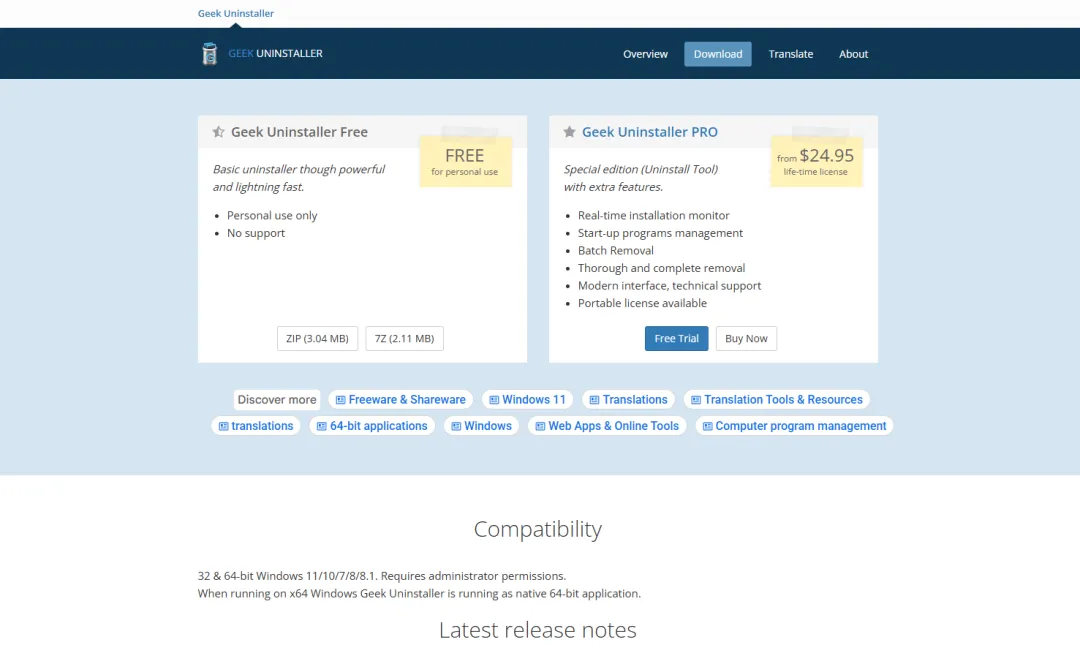
Task: Click the icon in the capitalized Translations chip
Action: click(x=594, y=400)
